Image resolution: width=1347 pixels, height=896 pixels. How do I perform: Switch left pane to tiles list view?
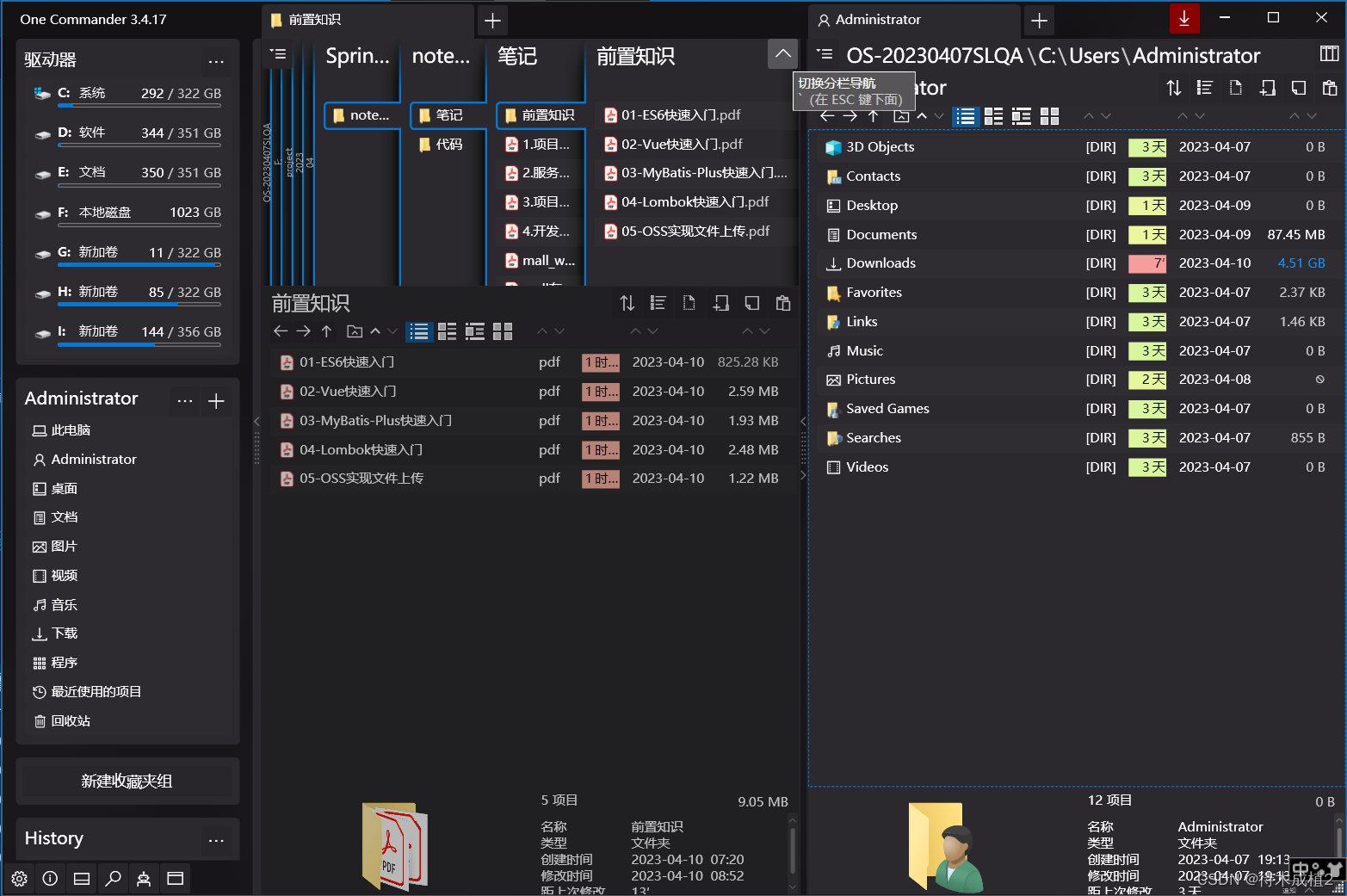coord(447,331)
